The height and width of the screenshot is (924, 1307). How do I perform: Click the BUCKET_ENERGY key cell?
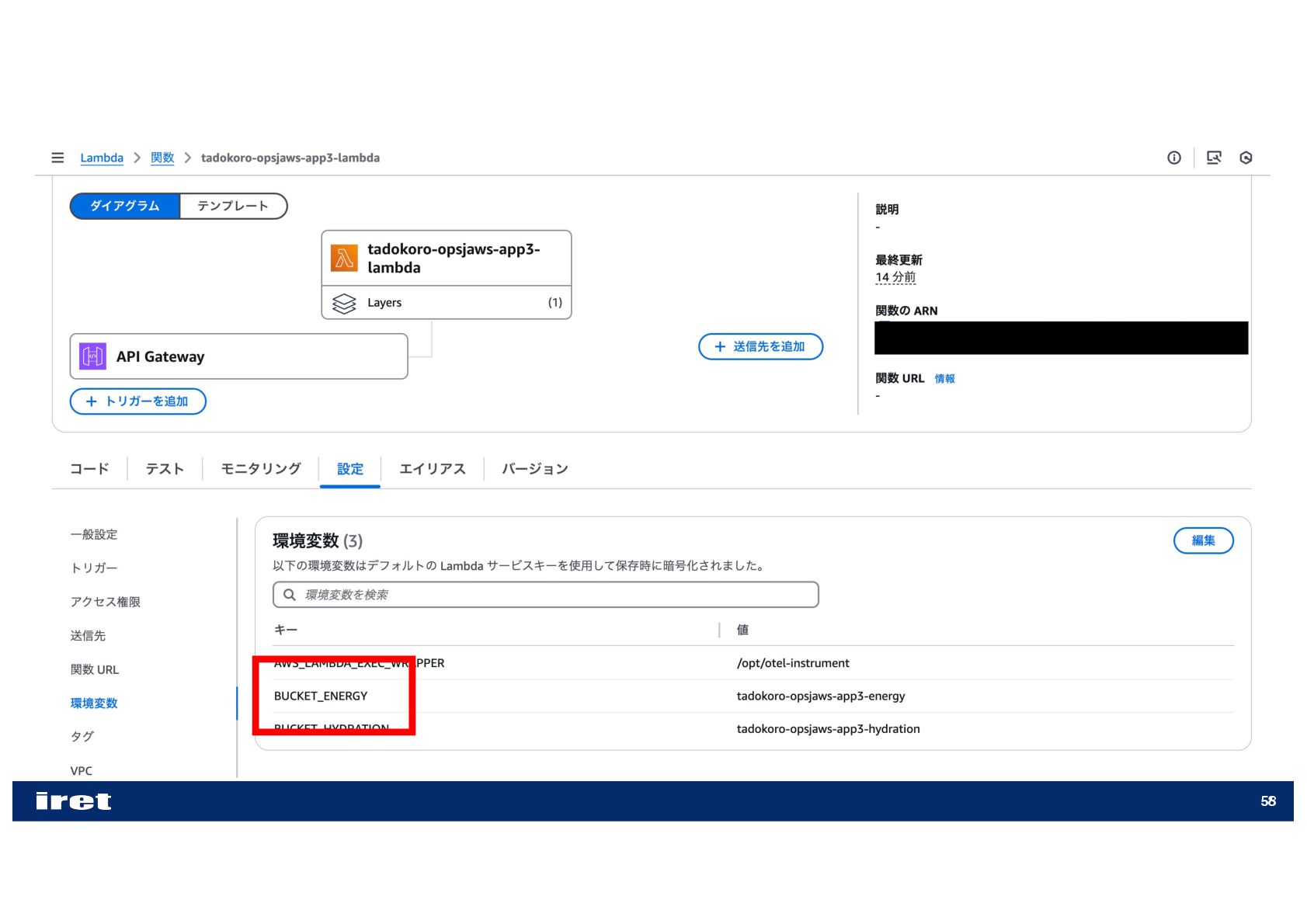(x=321, y=696)
